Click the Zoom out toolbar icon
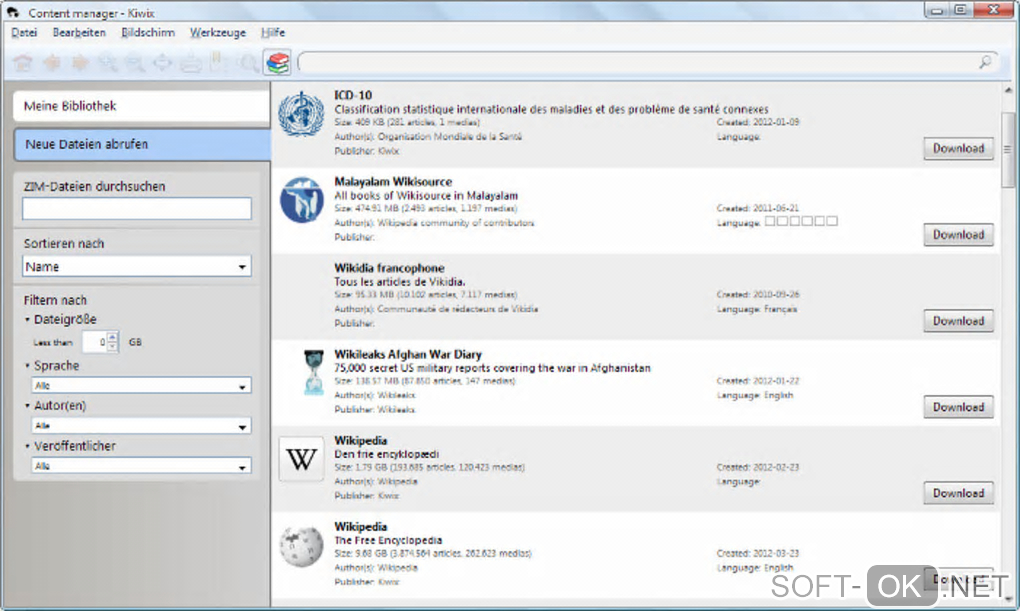Screen dimensions: 1020x611 point(135,62)
